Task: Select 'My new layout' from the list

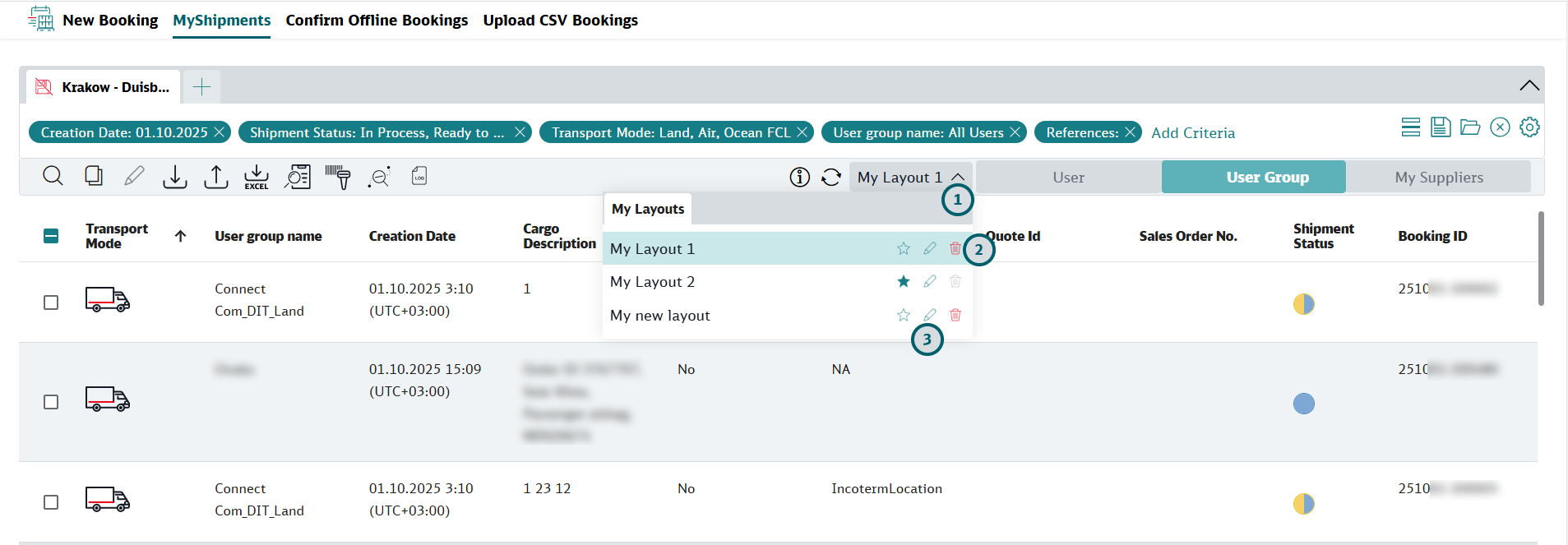Action: pos(660,316)
